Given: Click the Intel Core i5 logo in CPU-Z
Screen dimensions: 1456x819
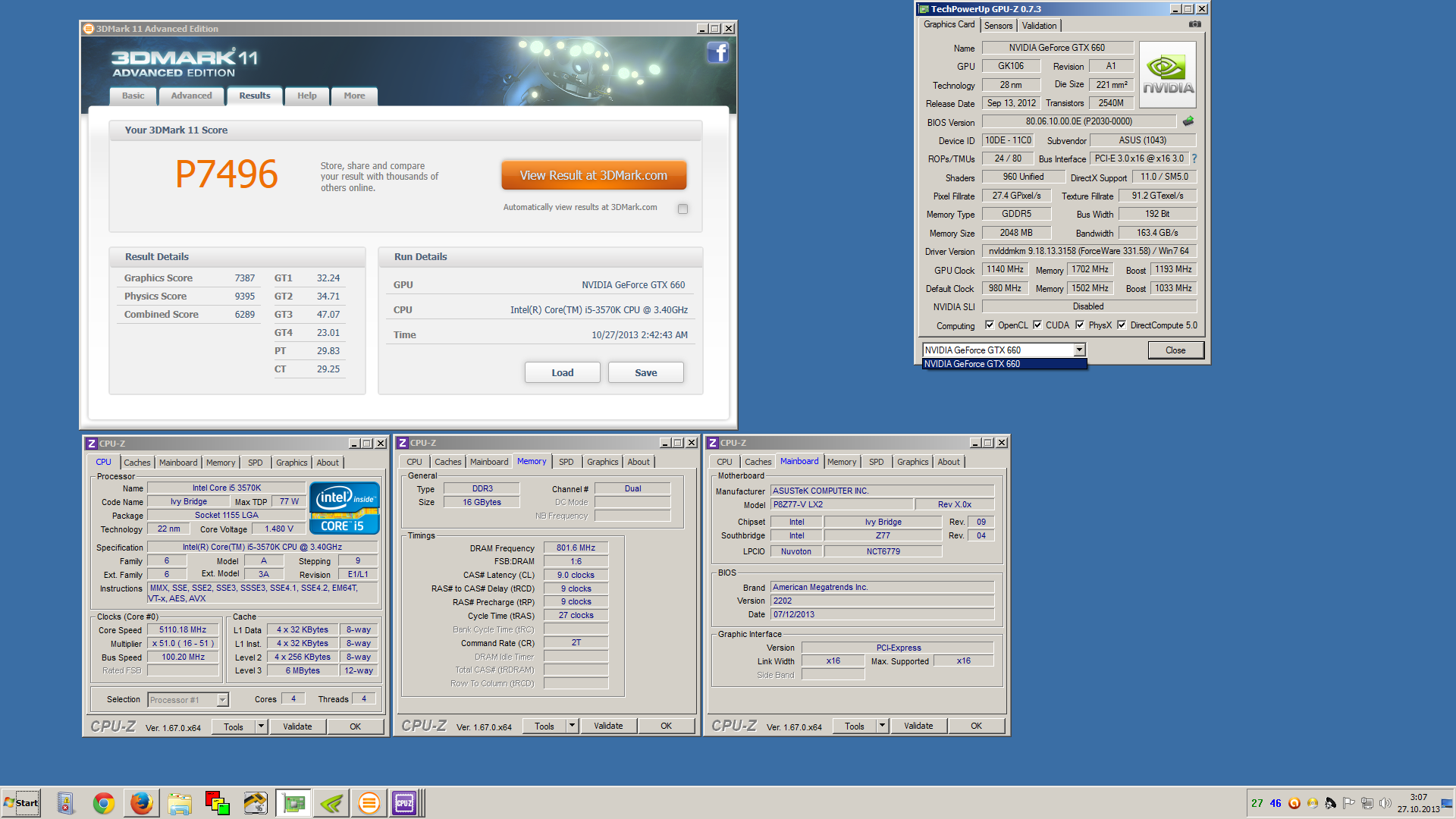Looking at the screenshot, I should [344, 508].
